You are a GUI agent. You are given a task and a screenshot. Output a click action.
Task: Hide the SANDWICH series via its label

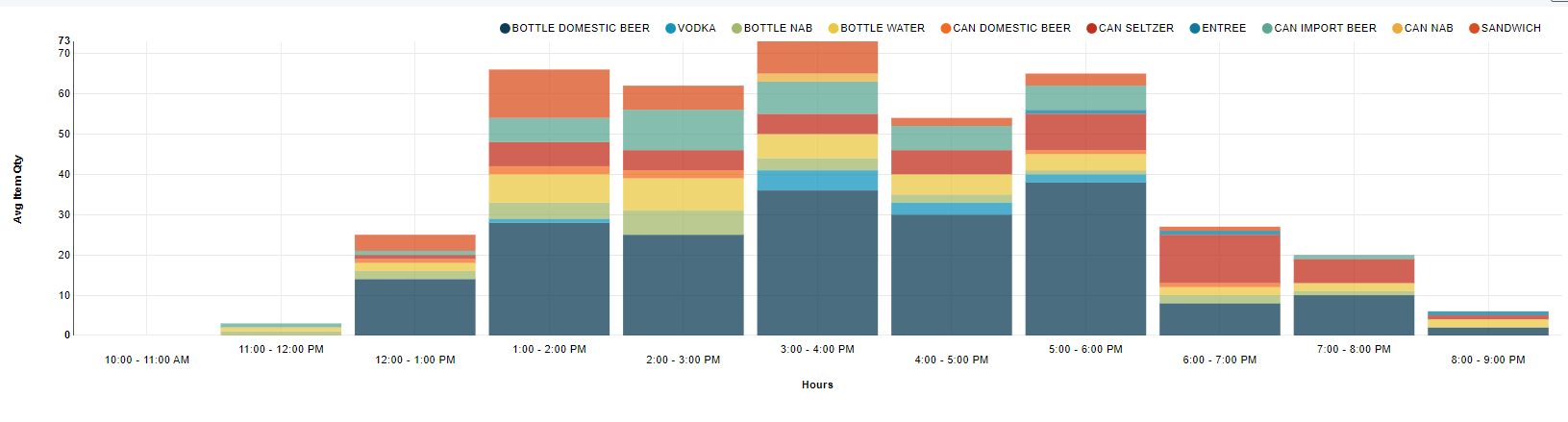click(1510, 29)
